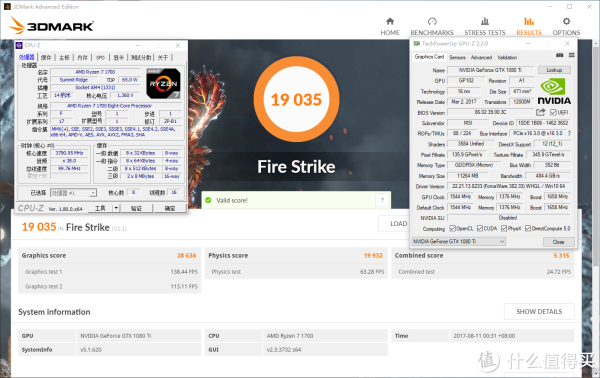The image size is (600, 378).
Task: Toggle the OpenCL checkbox
Action: (x=452, y=228)
